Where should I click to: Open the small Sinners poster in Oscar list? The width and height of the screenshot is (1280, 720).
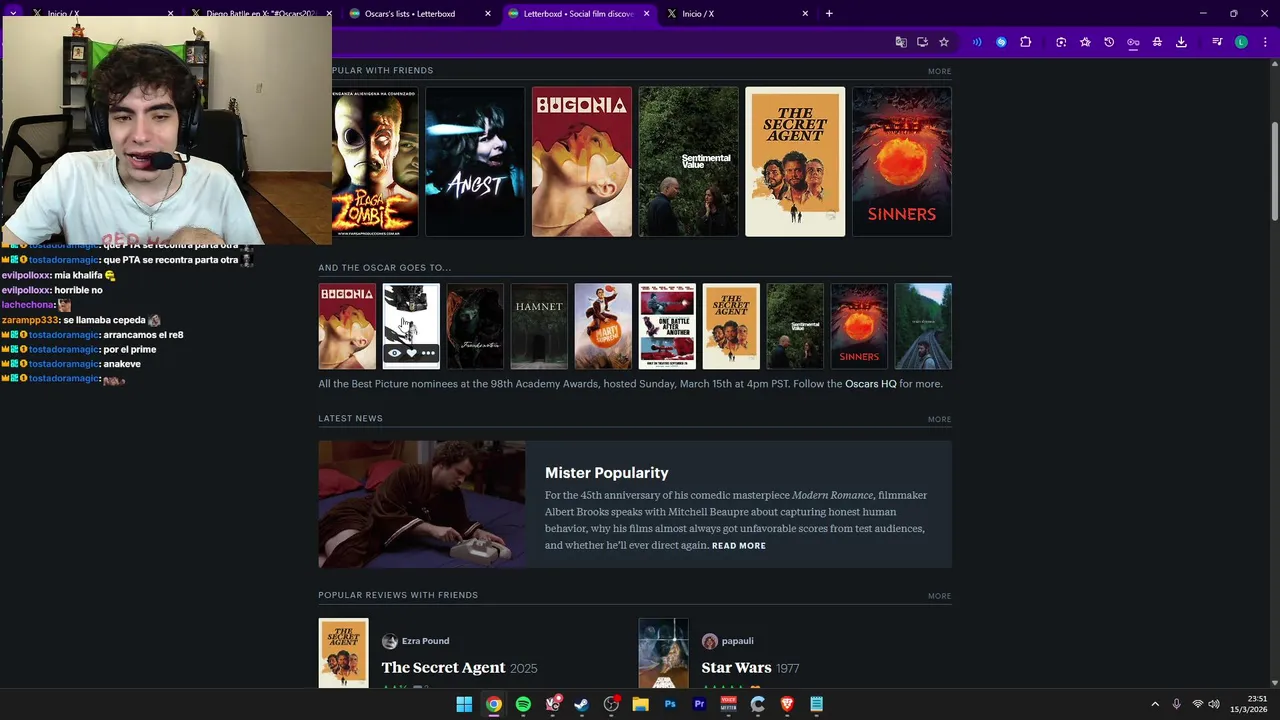tap(859, 326)
